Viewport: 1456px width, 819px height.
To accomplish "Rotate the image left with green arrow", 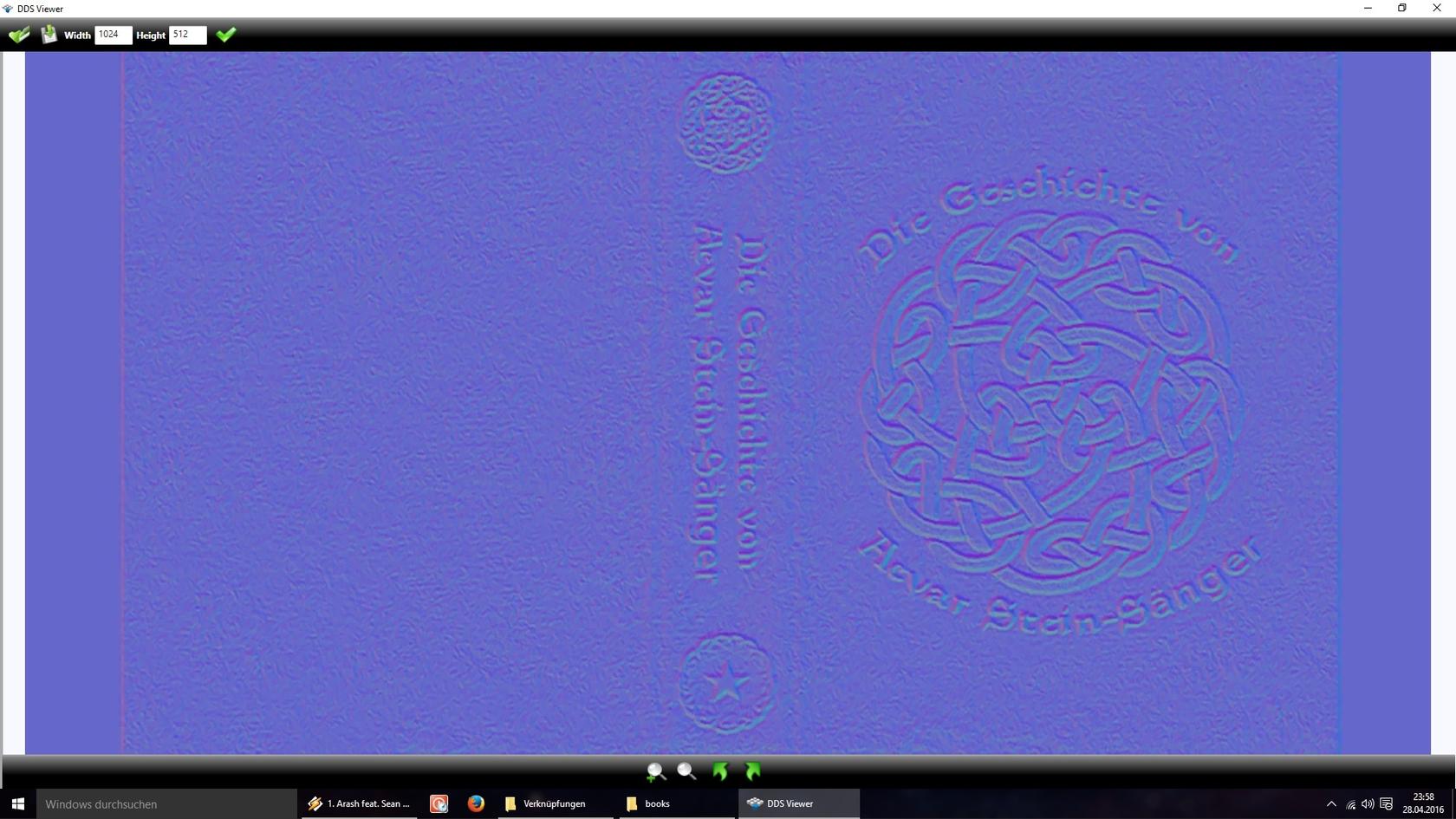I will (720, 771).
